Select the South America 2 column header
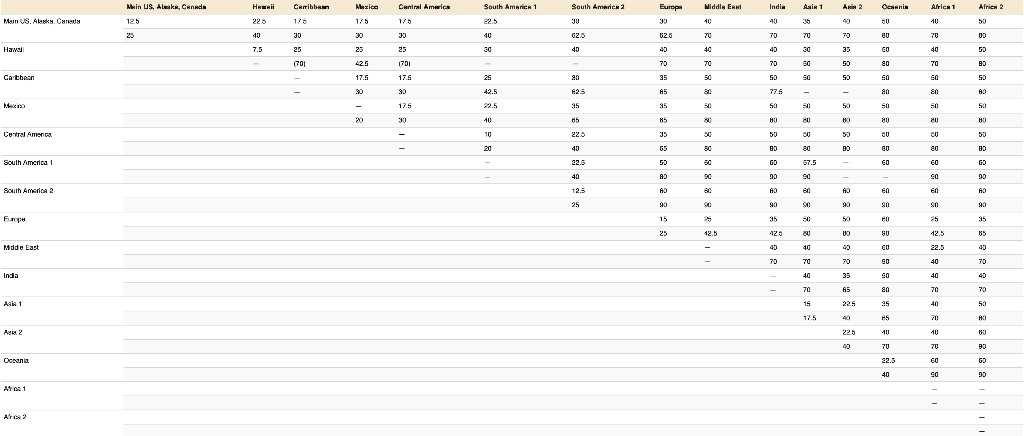The width and height of the screenshot is (1024, 436). 599,8
